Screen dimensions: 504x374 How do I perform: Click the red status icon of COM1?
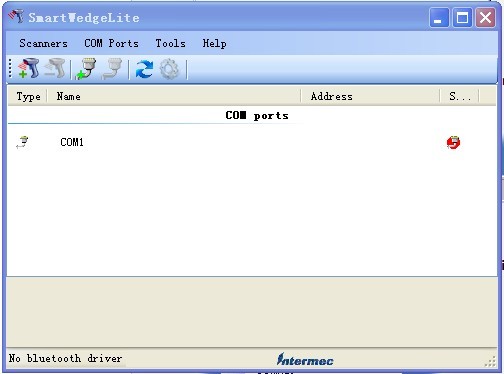(453, 142)
